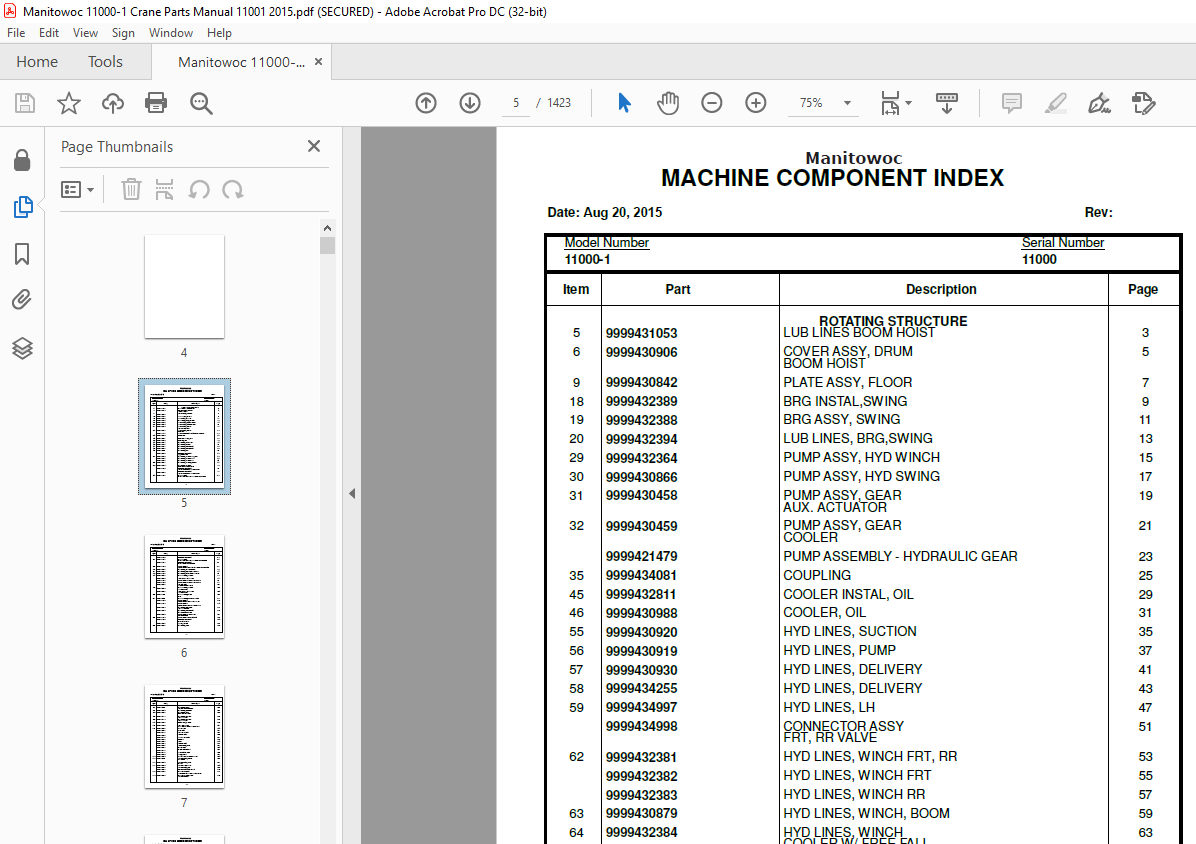Switch to the Tools tab
Image resolution: width=1196 pixels, height=844 pixels.
pyautogui.click(x=105, y=62)
